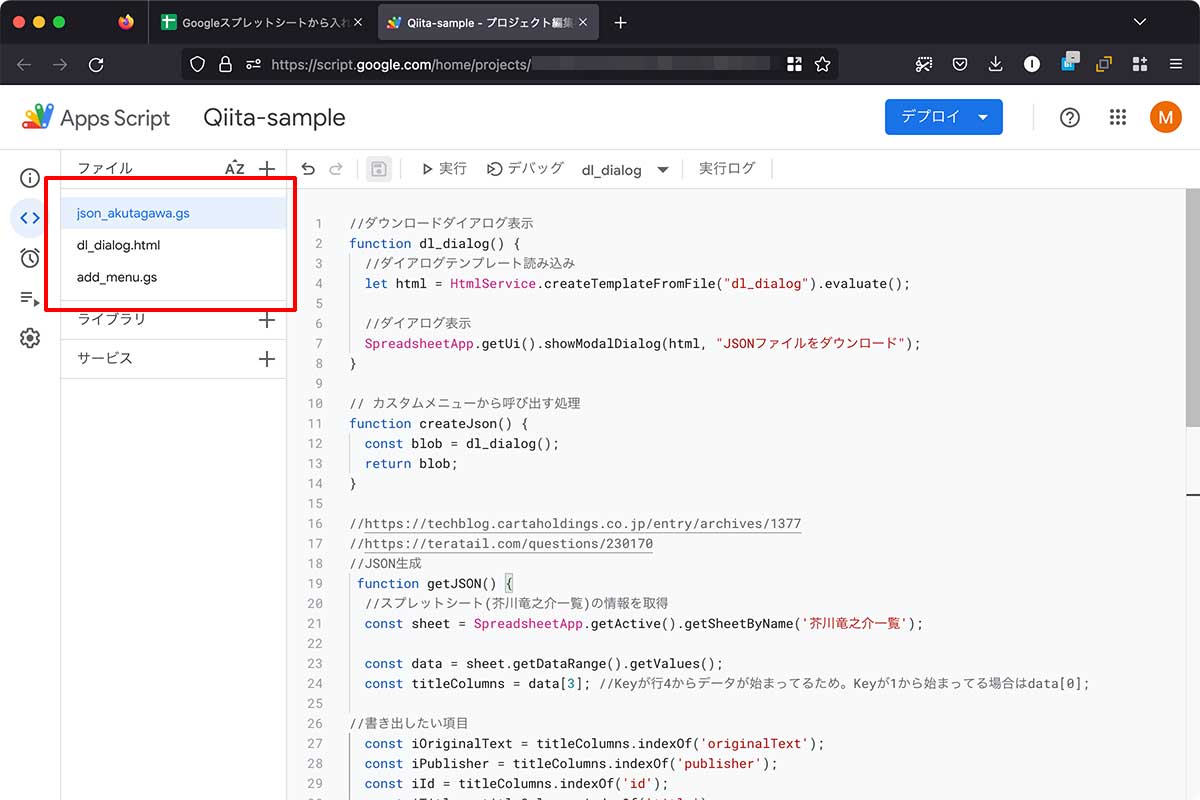Open the デプロイ deploy dropdown arrow
This screenshot has height=800, width=1200.
983,117
